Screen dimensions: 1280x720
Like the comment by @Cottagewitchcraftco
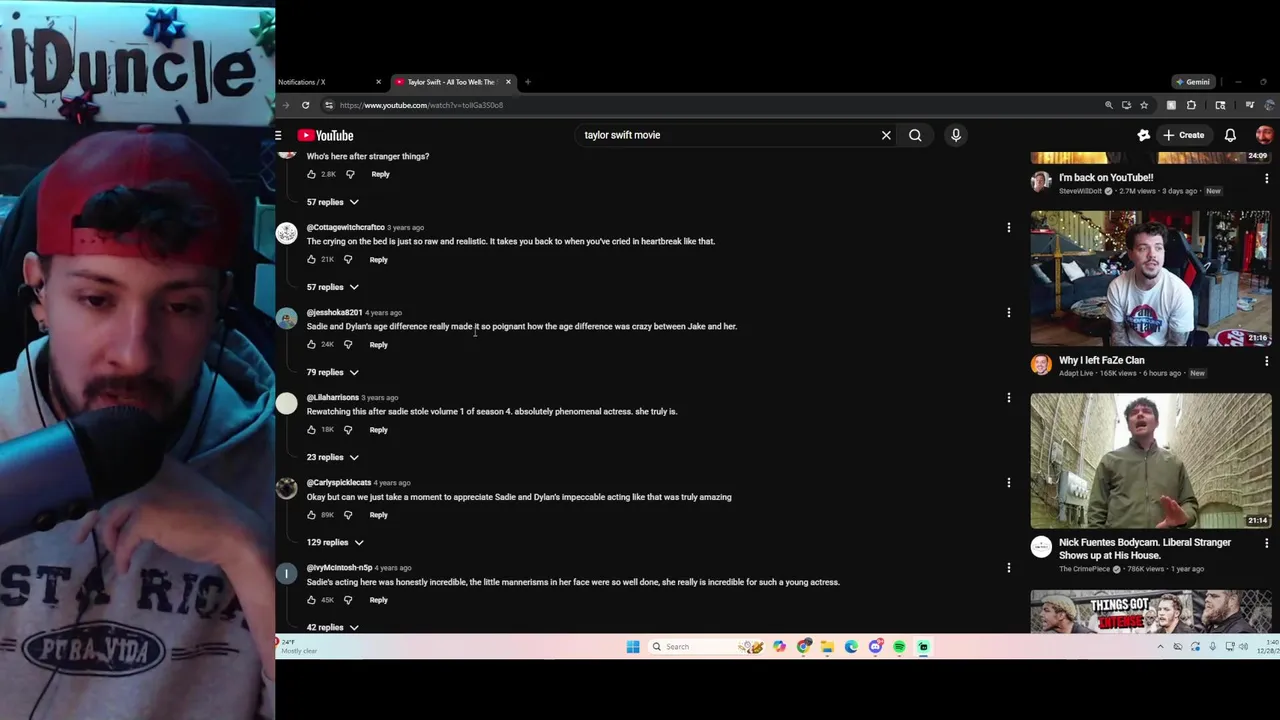point(311,259)
